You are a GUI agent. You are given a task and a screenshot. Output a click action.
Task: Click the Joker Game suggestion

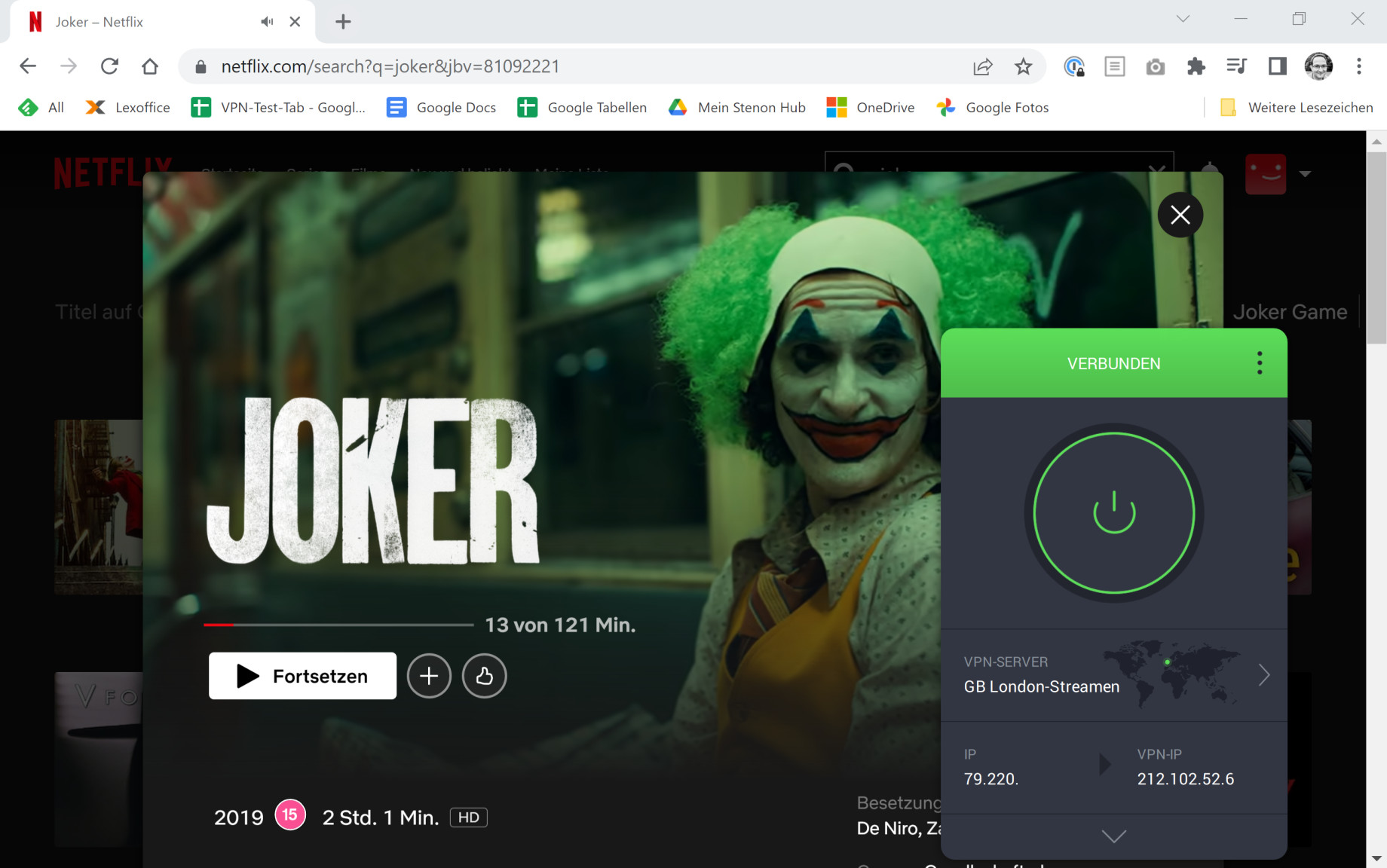point(1290,312)
